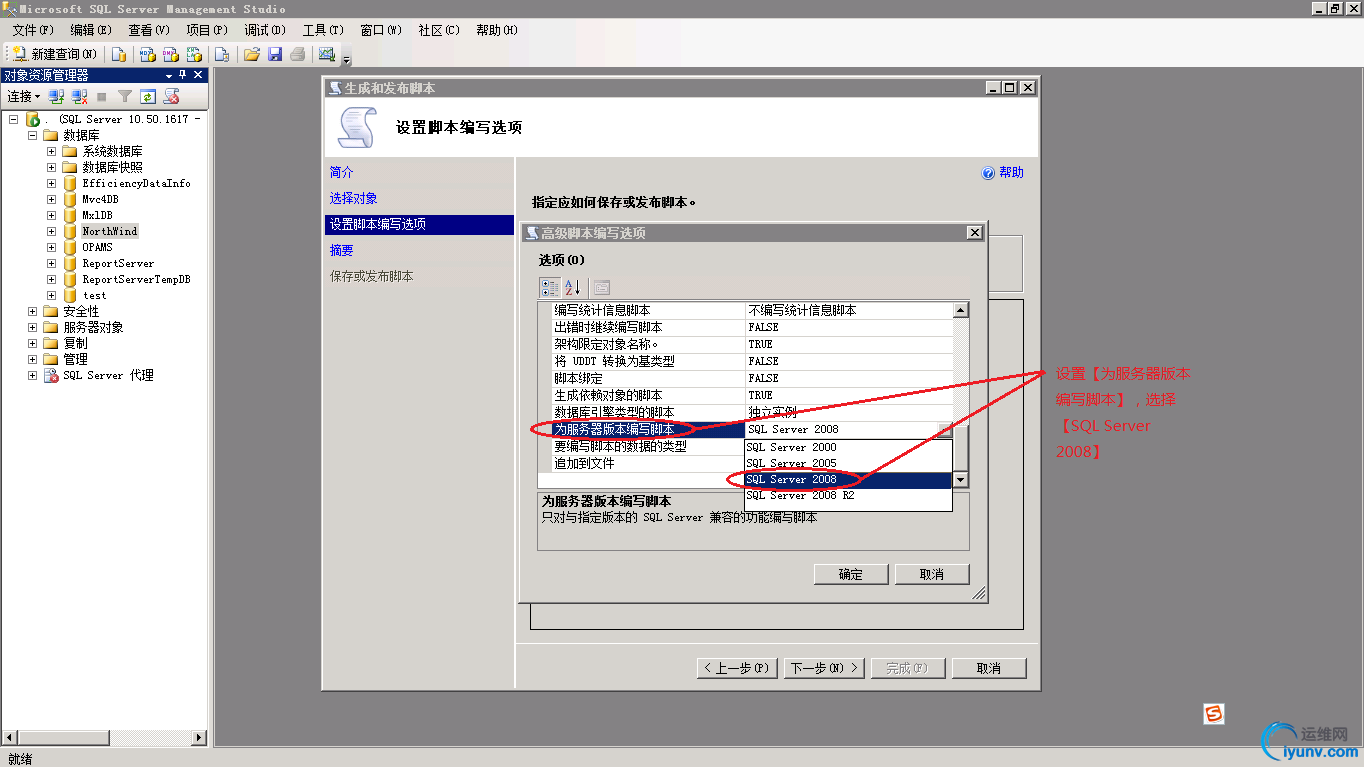
Task: Click Object Explorer horizontal scroll right arrow
Action: tap(199, 738)
